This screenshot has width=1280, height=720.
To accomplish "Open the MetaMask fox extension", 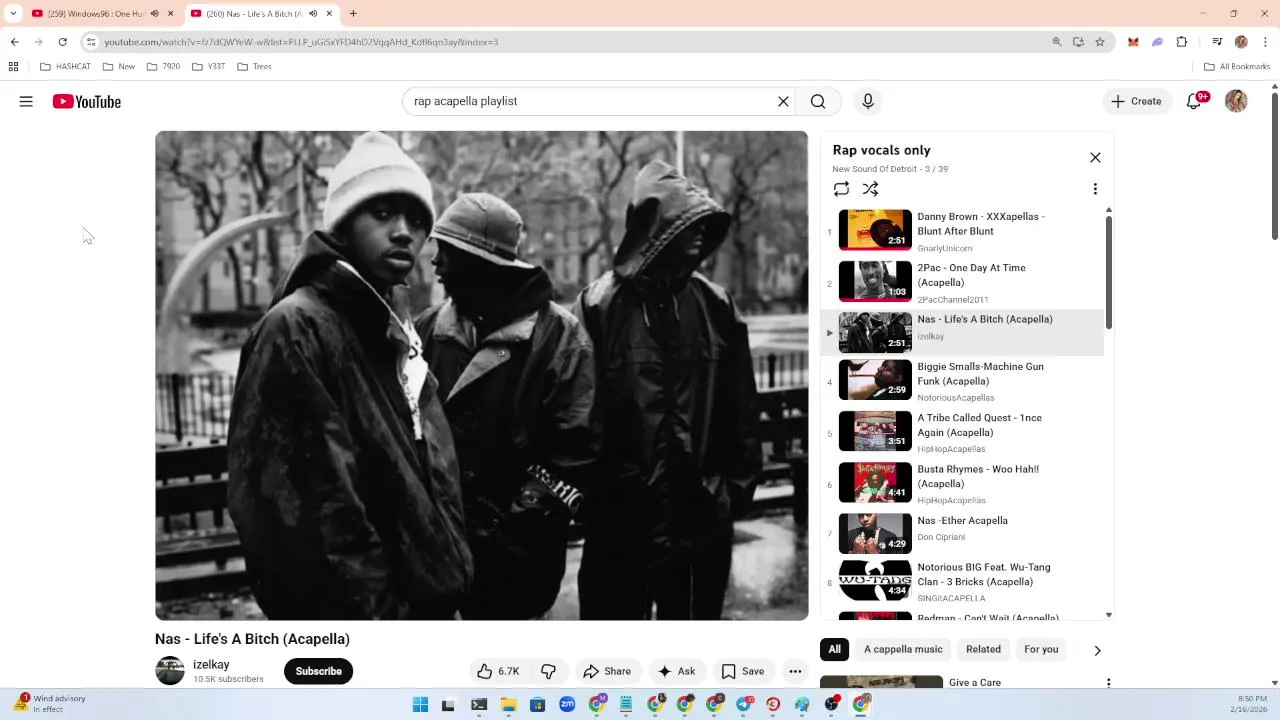I will point(1133,42).
